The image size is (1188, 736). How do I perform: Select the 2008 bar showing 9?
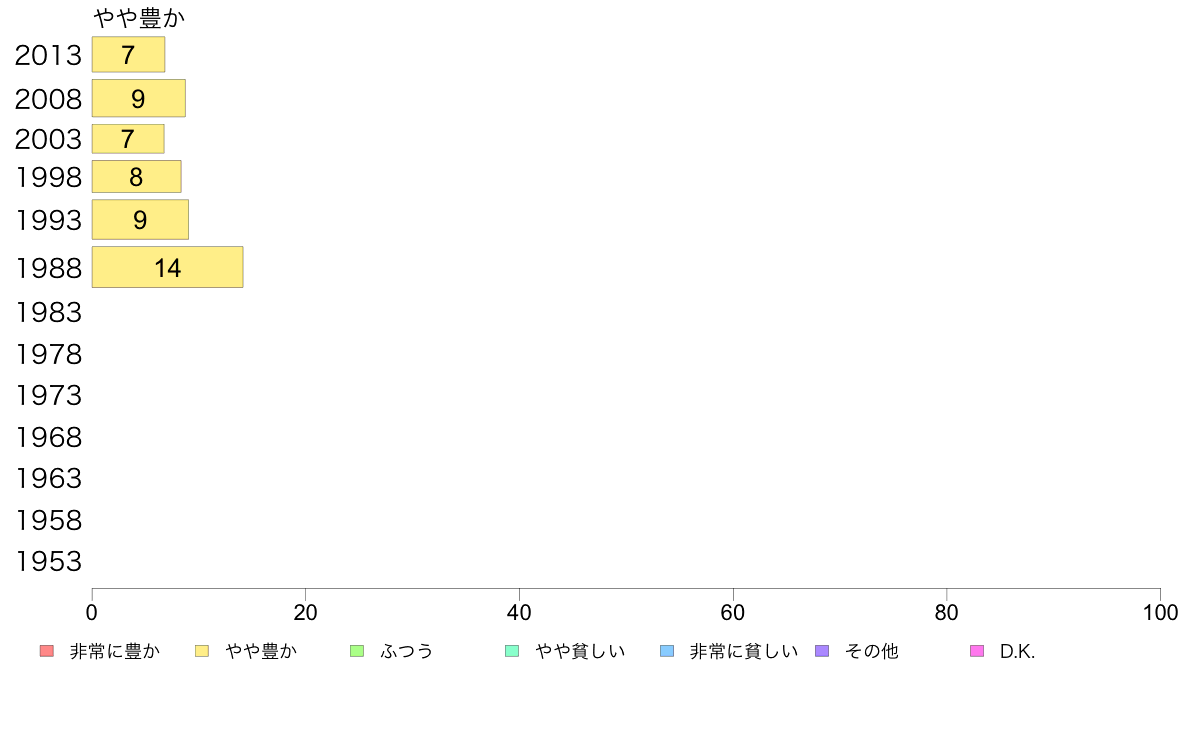(x=139, y=98)
